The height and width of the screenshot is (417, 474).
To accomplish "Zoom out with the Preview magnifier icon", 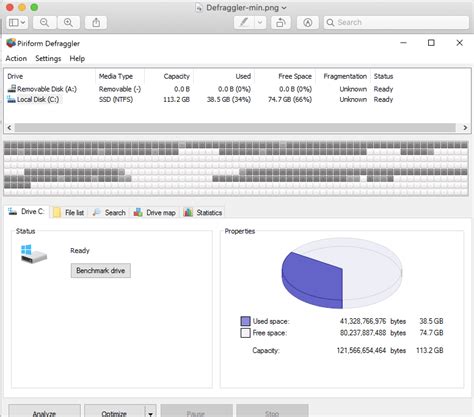I will (x=44, y=23).
